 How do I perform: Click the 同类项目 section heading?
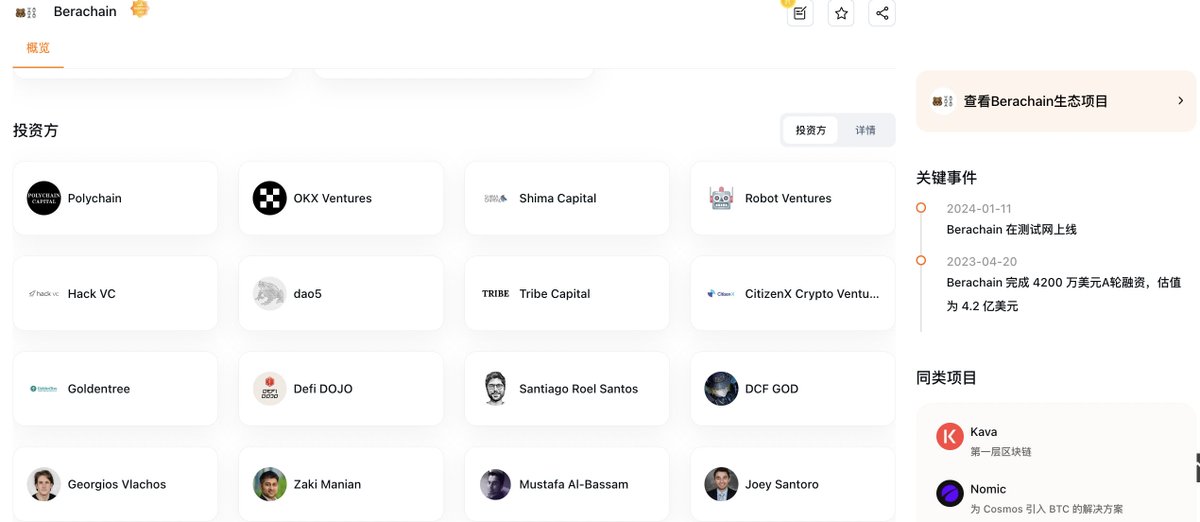(946, 378)
